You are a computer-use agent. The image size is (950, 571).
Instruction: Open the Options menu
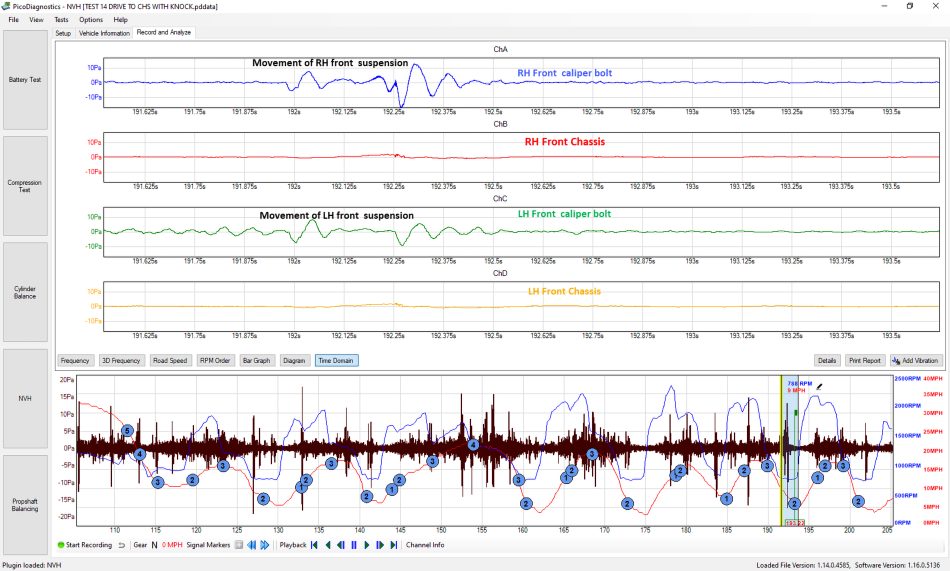(x=91, y=19)
